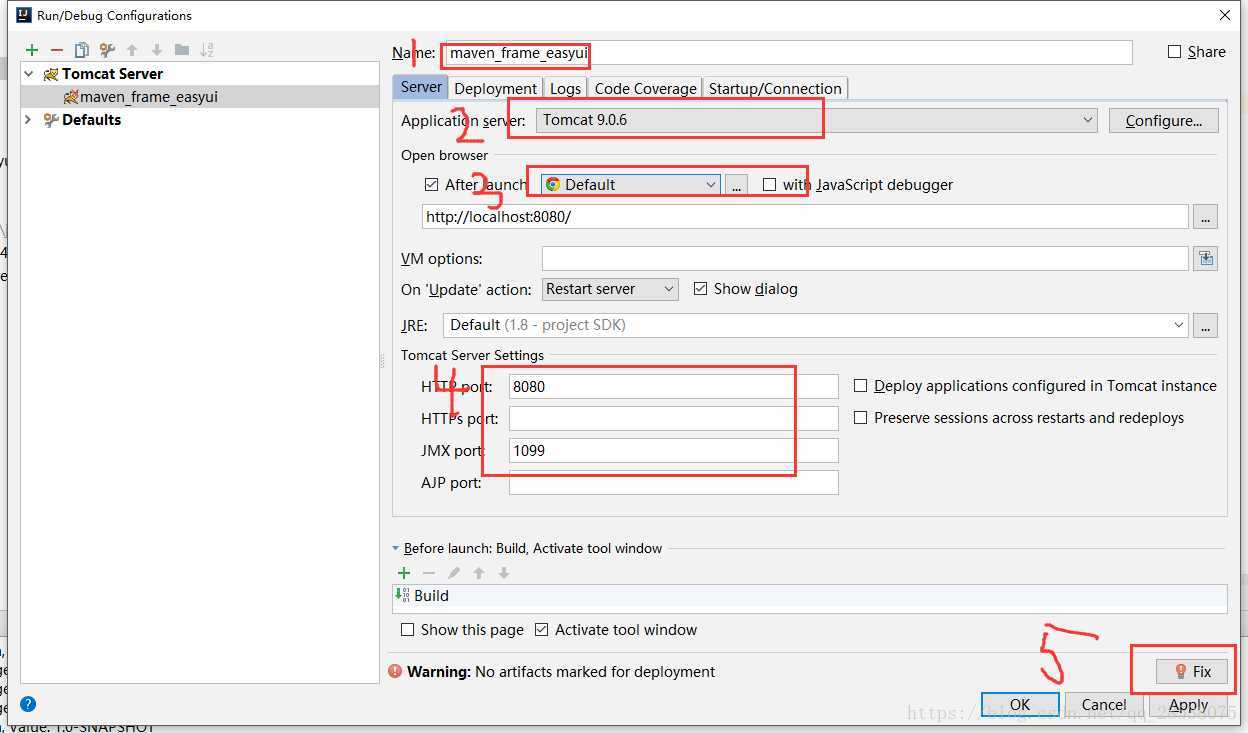Switch to Startup/Connection tab

coord(775,88)
